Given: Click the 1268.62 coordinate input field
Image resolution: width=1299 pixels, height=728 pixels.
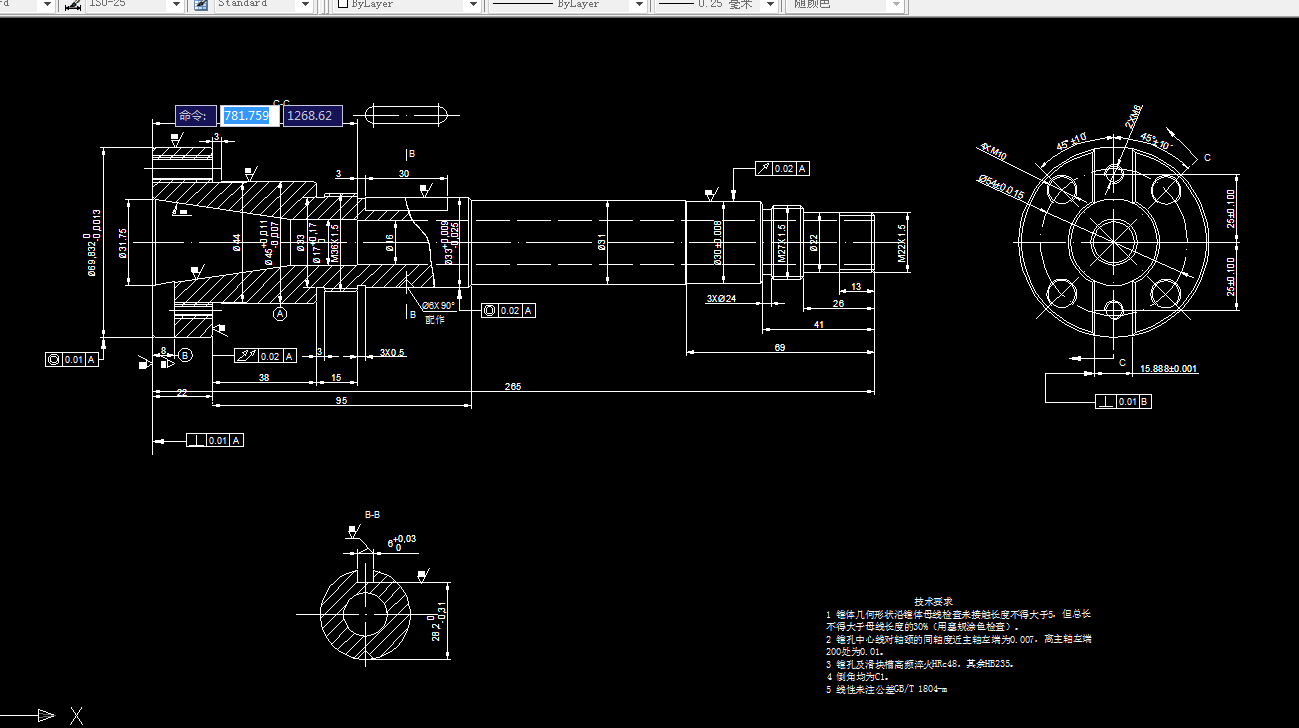Looking at the screenshot, I should coord(312,115).
